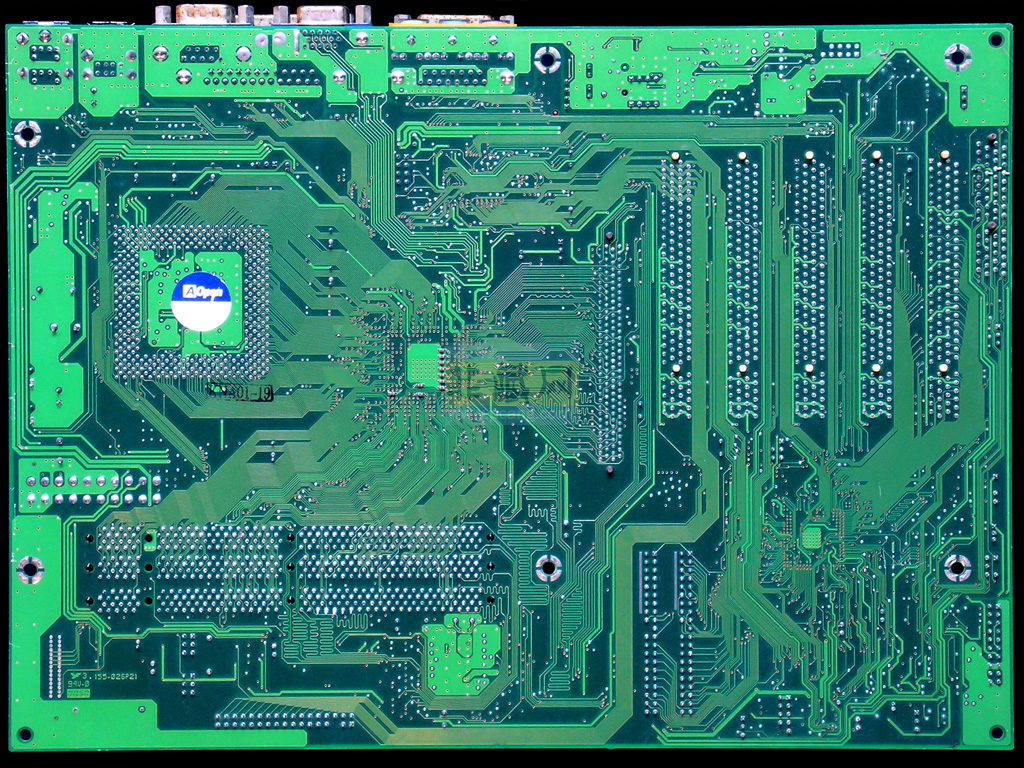The image size is (1024, 768).
Task: Click the AOpen logo on round sticker
Action: 202,292
